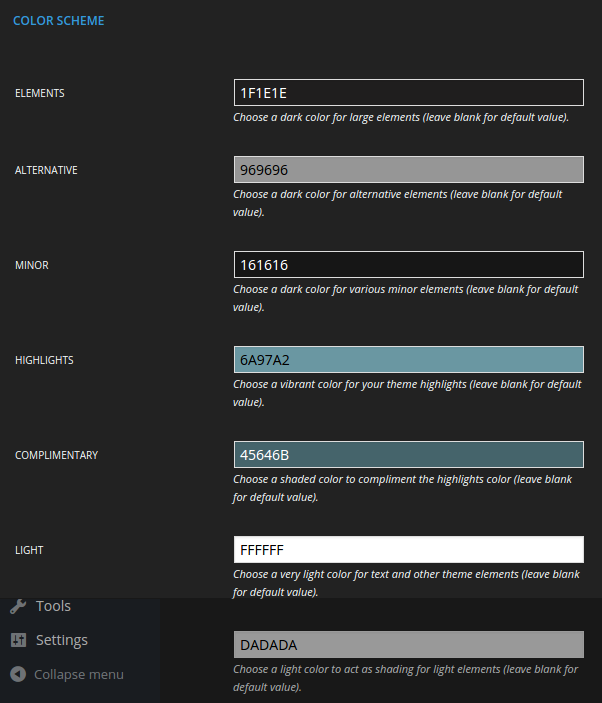Click the COLOR SCHEME section heading
Screen dimensions: 602x703
[58, 20]
